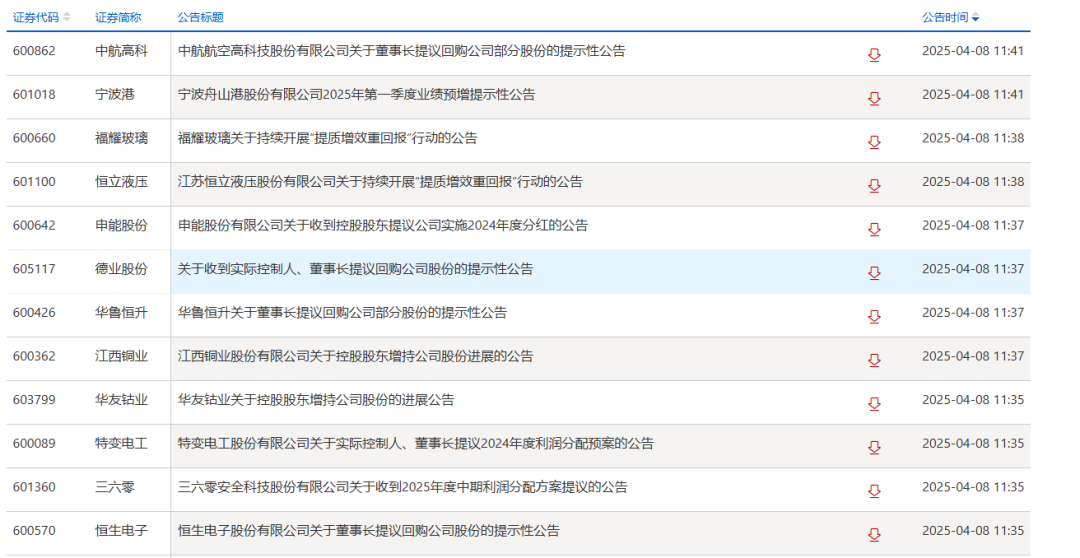This screenshot has width=1080, height=558.
Task: Select stock code 600089
Action: [34, 444]
